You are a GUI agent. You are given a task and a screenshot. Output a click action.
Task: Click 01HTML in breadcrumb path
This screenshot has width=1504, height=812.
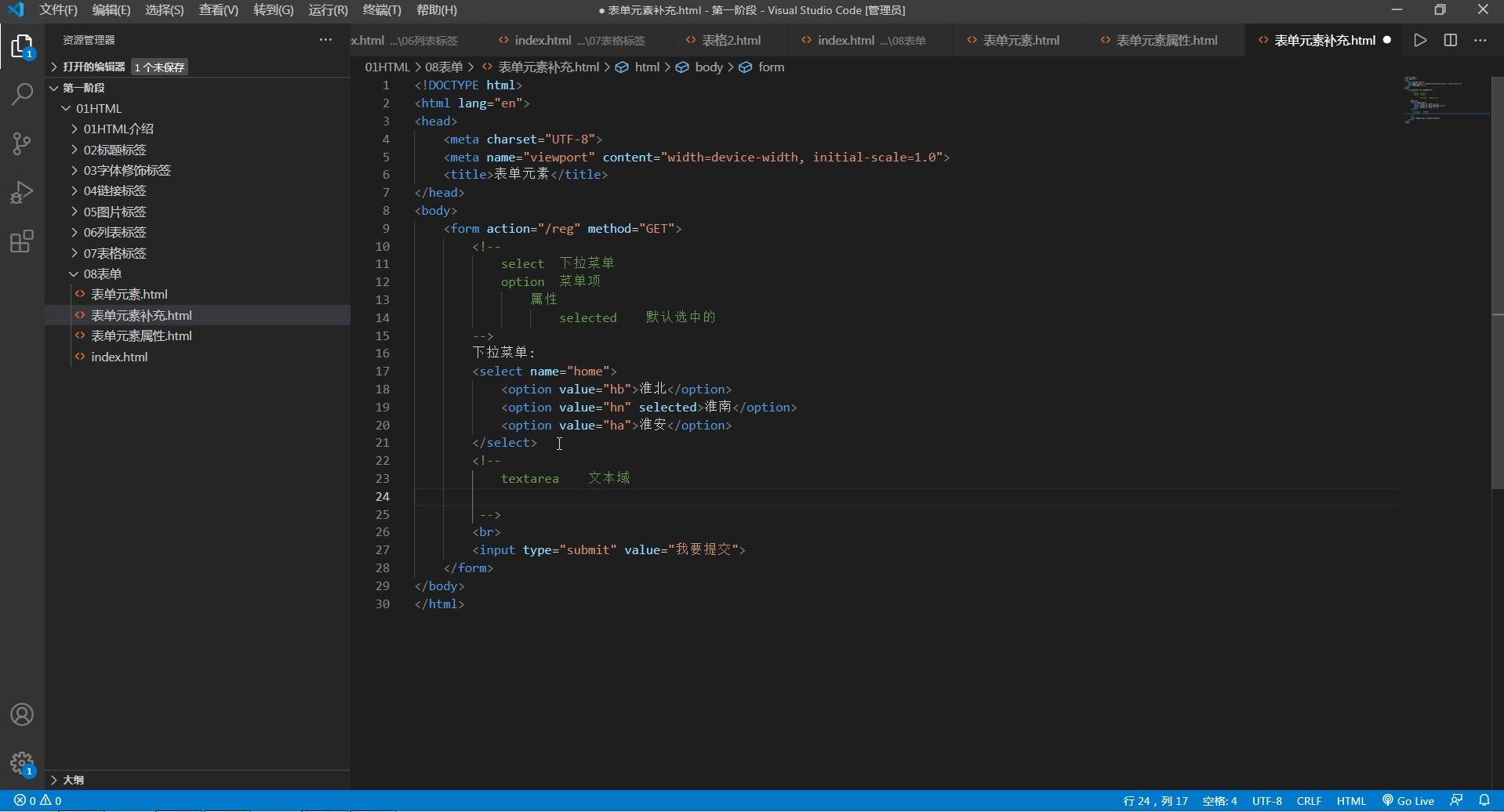[x=387, y=67]
